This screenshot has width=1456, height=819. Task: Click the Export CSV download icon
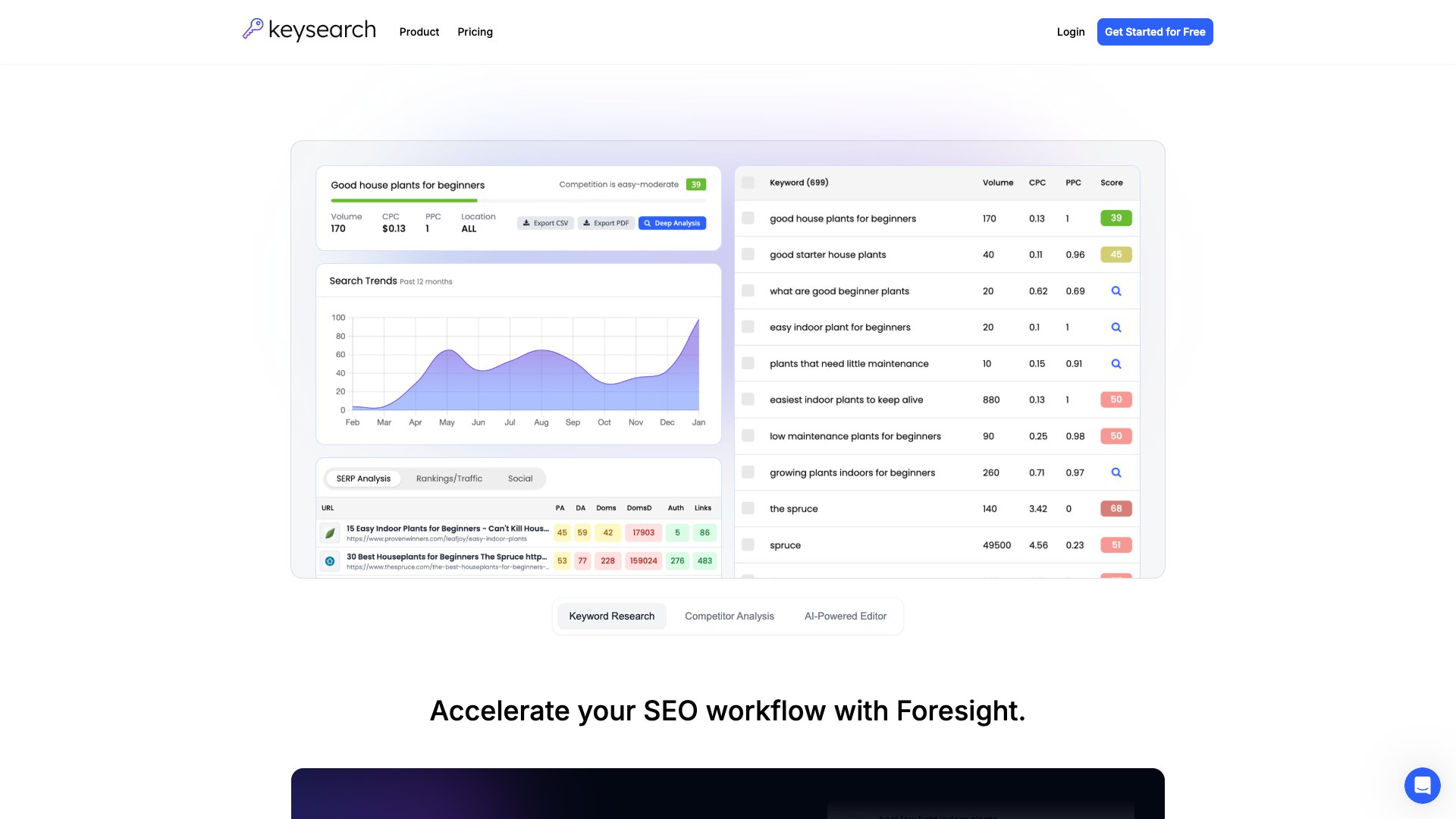(x=526, y=223)
